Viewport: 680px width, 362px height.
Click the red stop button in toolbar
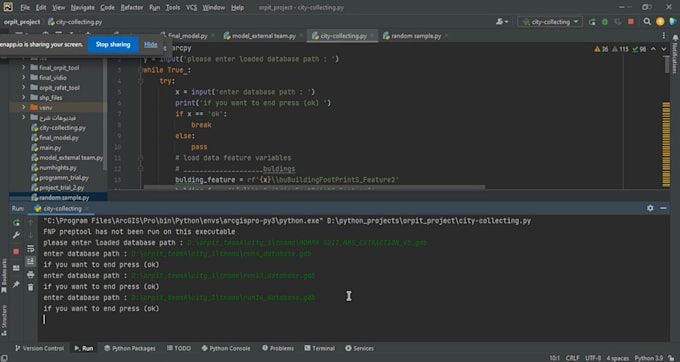(x=631, y=22)
